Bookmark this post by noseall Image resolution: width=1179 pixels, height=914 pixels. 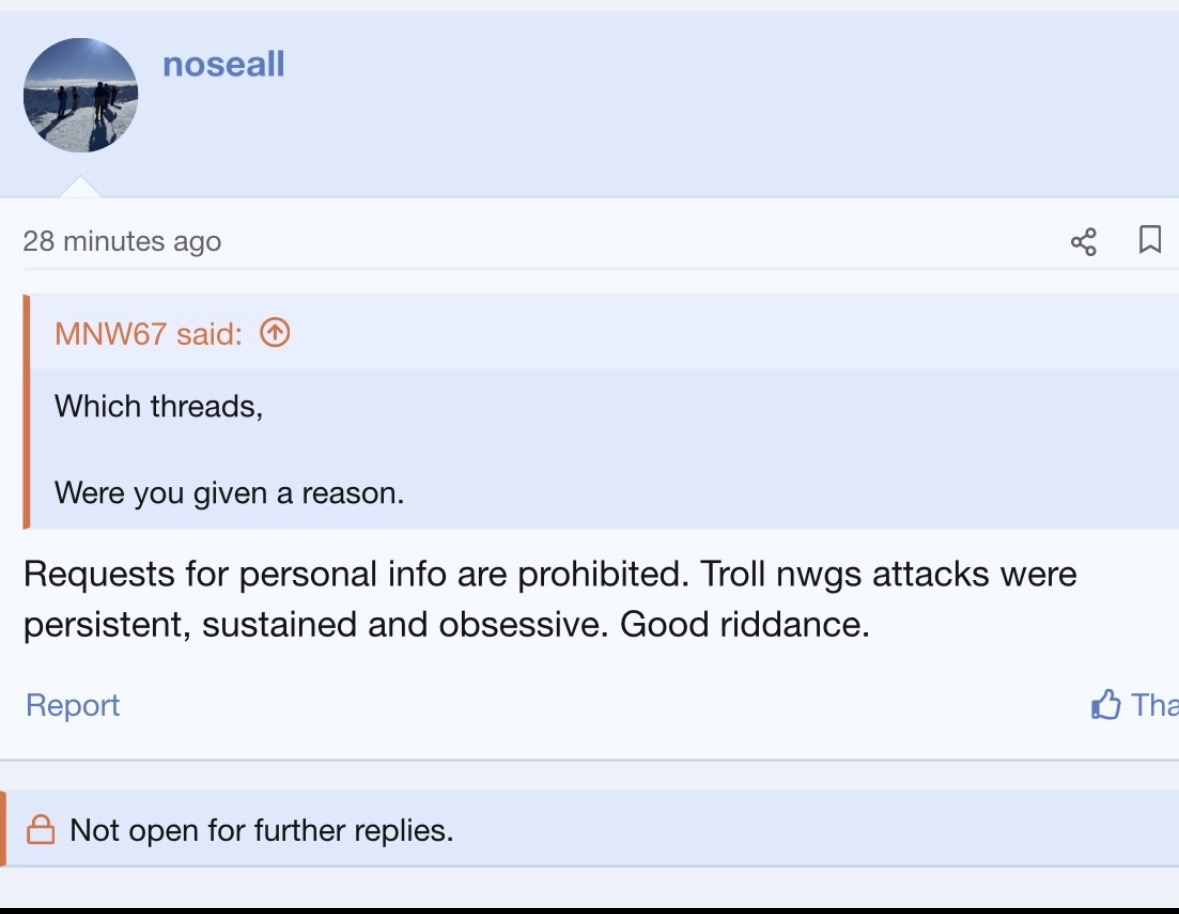1150,240
